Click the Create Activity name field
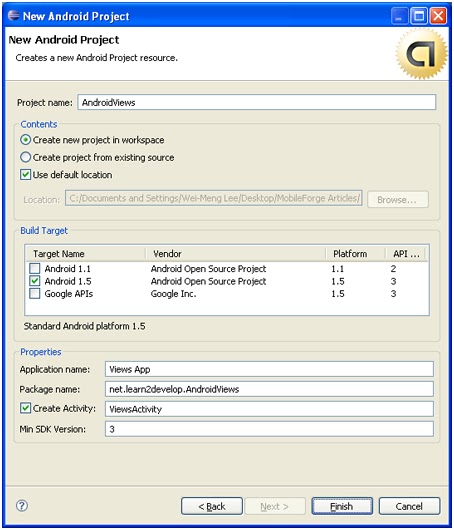This screenshot has height=530, width=454. tap(269, 409)
